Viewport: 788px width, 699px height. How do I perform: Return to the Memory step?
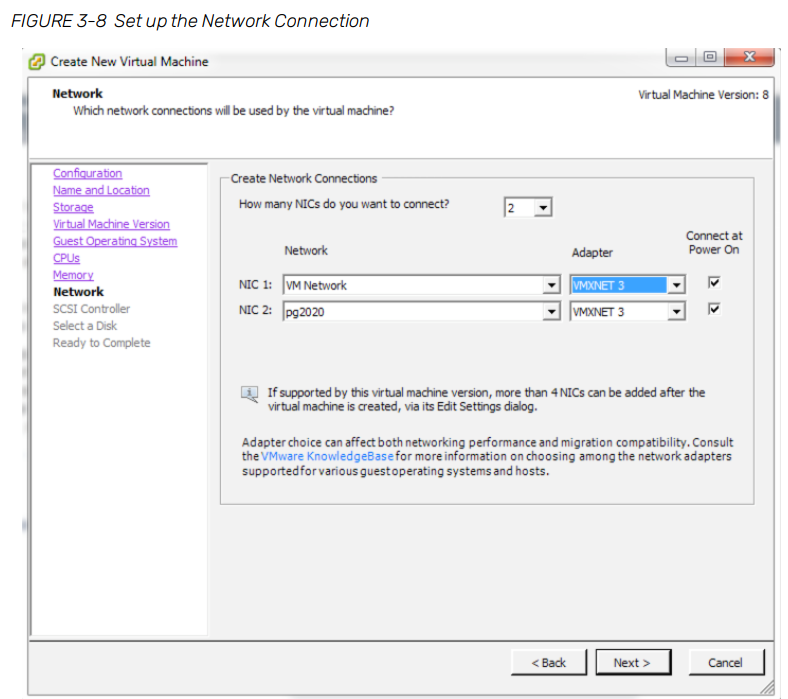tap(73, 275)
